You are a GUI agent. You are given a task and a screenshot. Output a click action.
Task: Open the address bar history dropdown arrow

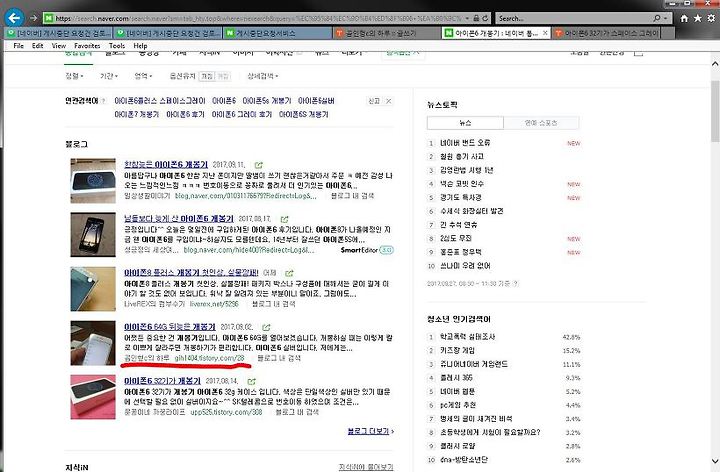(x=467, y=18)
